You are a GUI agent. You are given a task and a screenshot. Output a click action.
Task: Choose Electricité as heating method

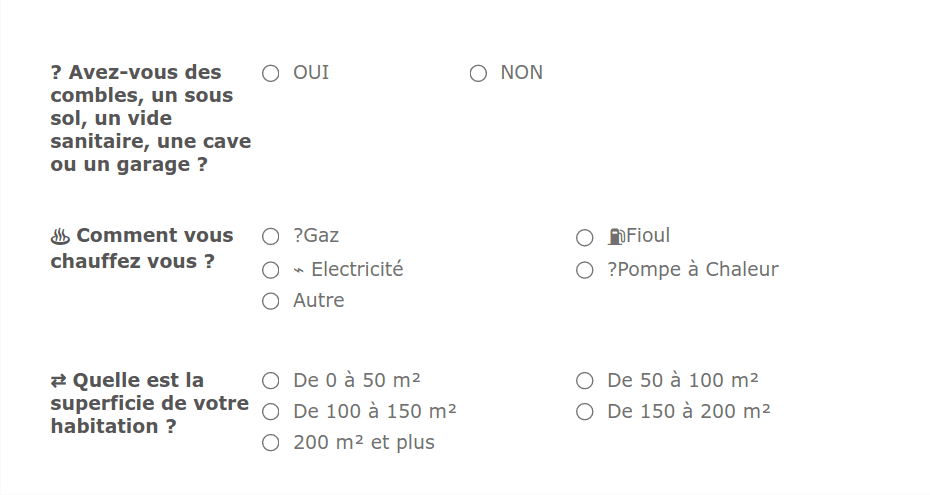click(270, 270)
